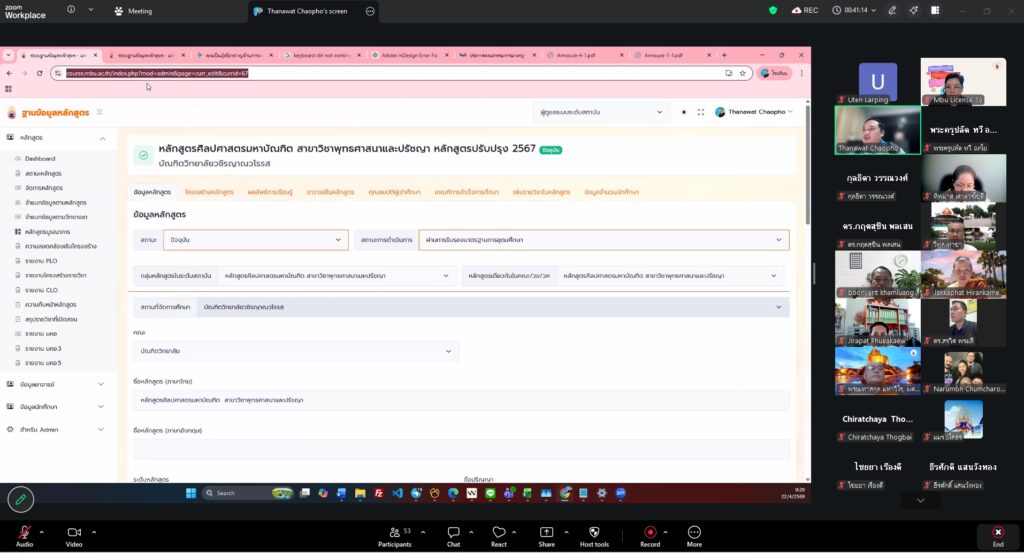This screenshot has width=1024, height=553.
Task: Toggle the sidebar hamburger menu
Action: point(100,112)
